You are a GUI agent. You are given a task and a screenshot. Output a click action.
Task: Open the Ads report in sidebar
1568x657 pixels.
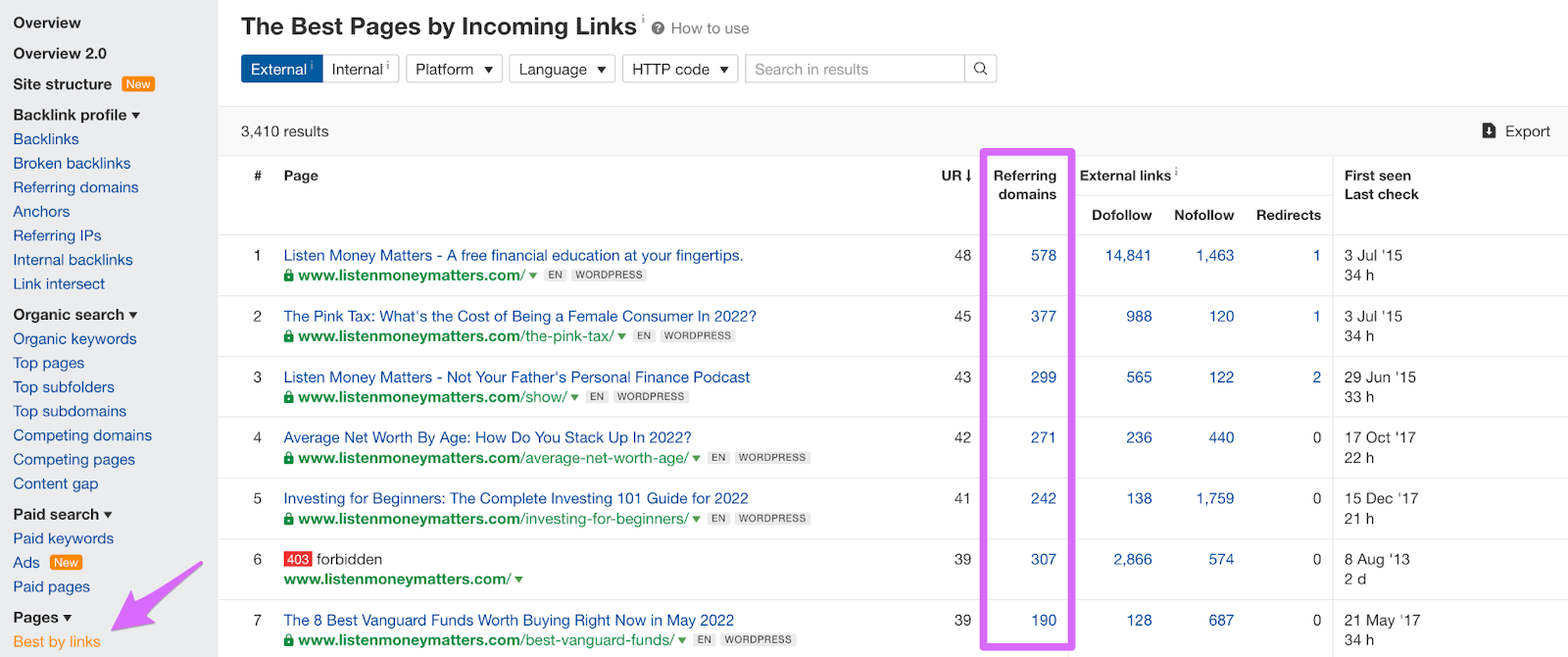coord(26,563)
